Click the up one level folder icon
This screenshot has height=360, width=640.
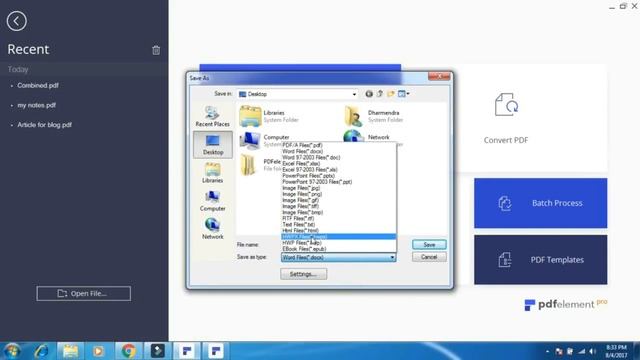coord(380,94)
